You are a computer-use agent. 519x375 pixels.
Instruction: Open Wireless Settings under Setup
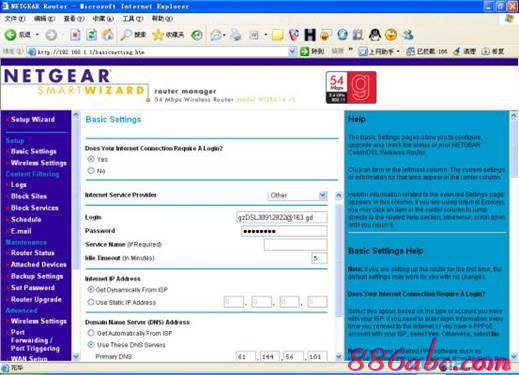(39, 163)
